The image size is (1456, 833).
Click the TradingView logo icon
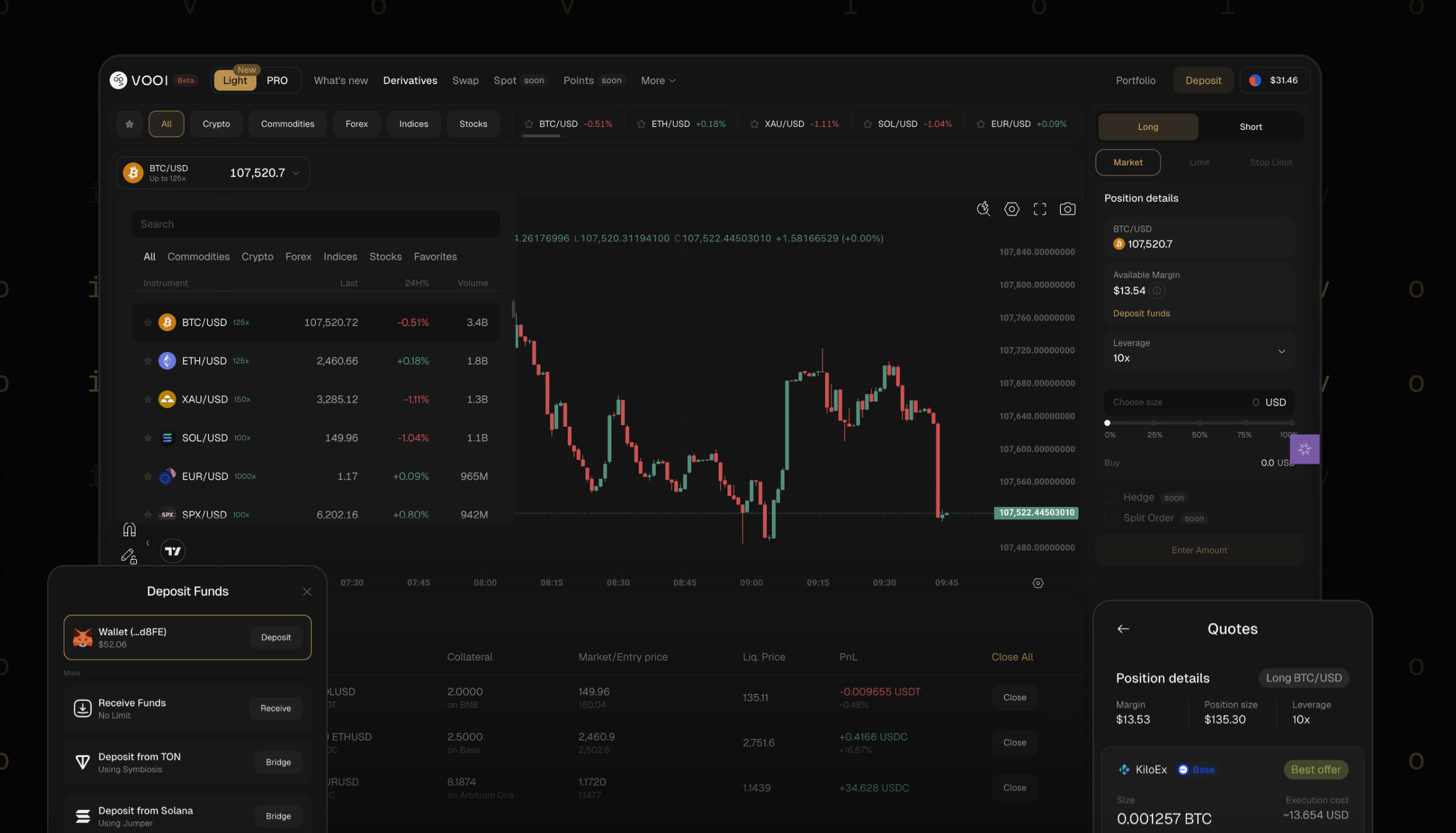pyautogui.click(x=173, y=551)
